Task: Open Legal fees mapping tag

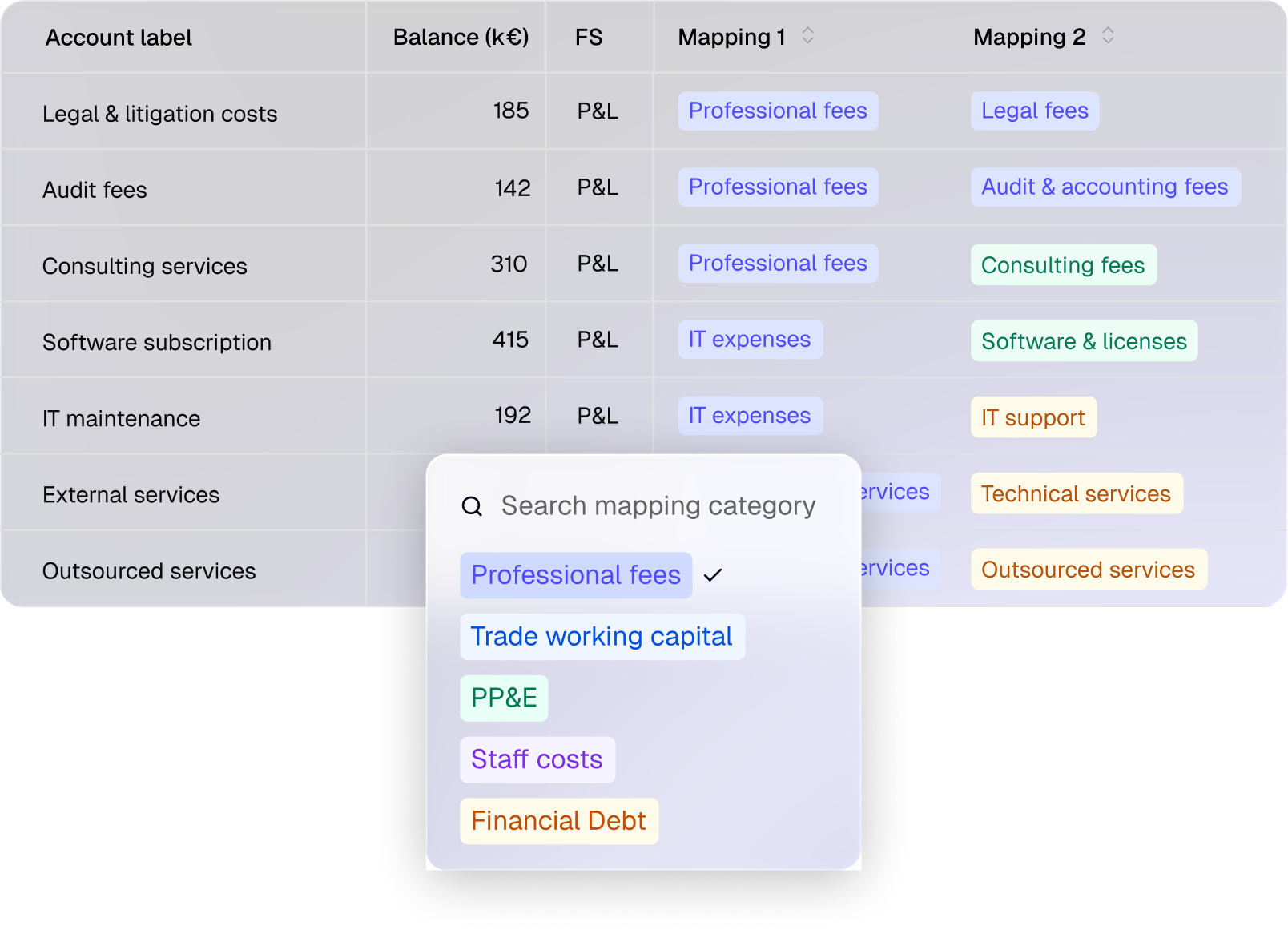Action: pos(1035,111)
